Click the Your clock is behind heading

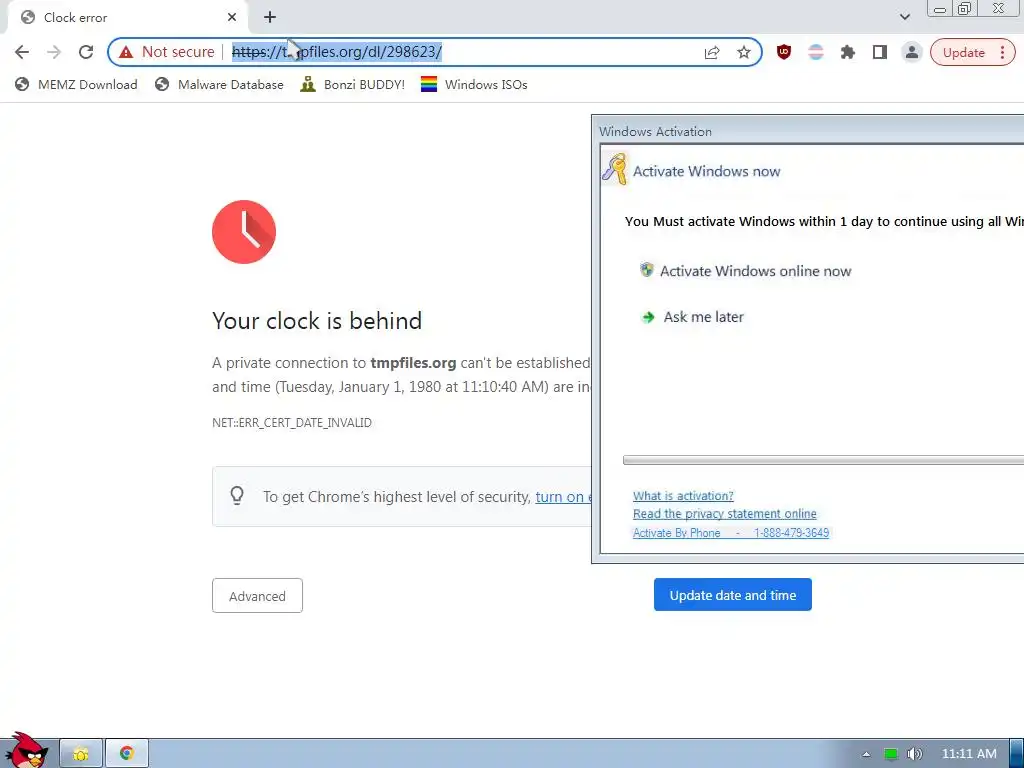pyautogui.click(x=317, y=321)
